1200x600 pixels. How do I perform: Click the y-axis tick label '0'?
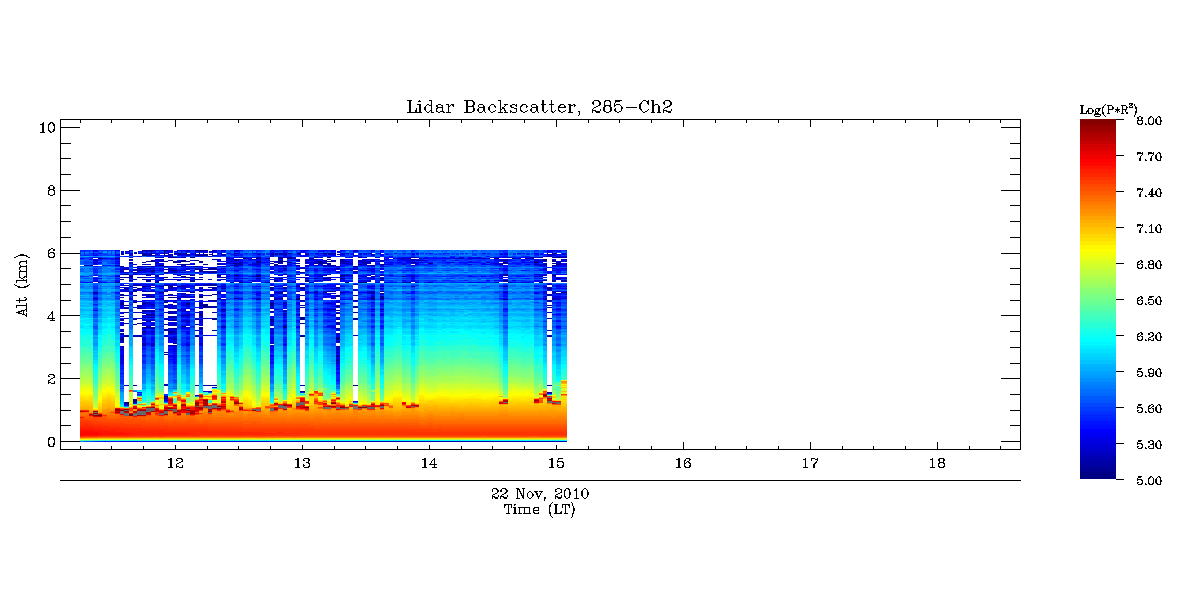[x=49, y=442]
